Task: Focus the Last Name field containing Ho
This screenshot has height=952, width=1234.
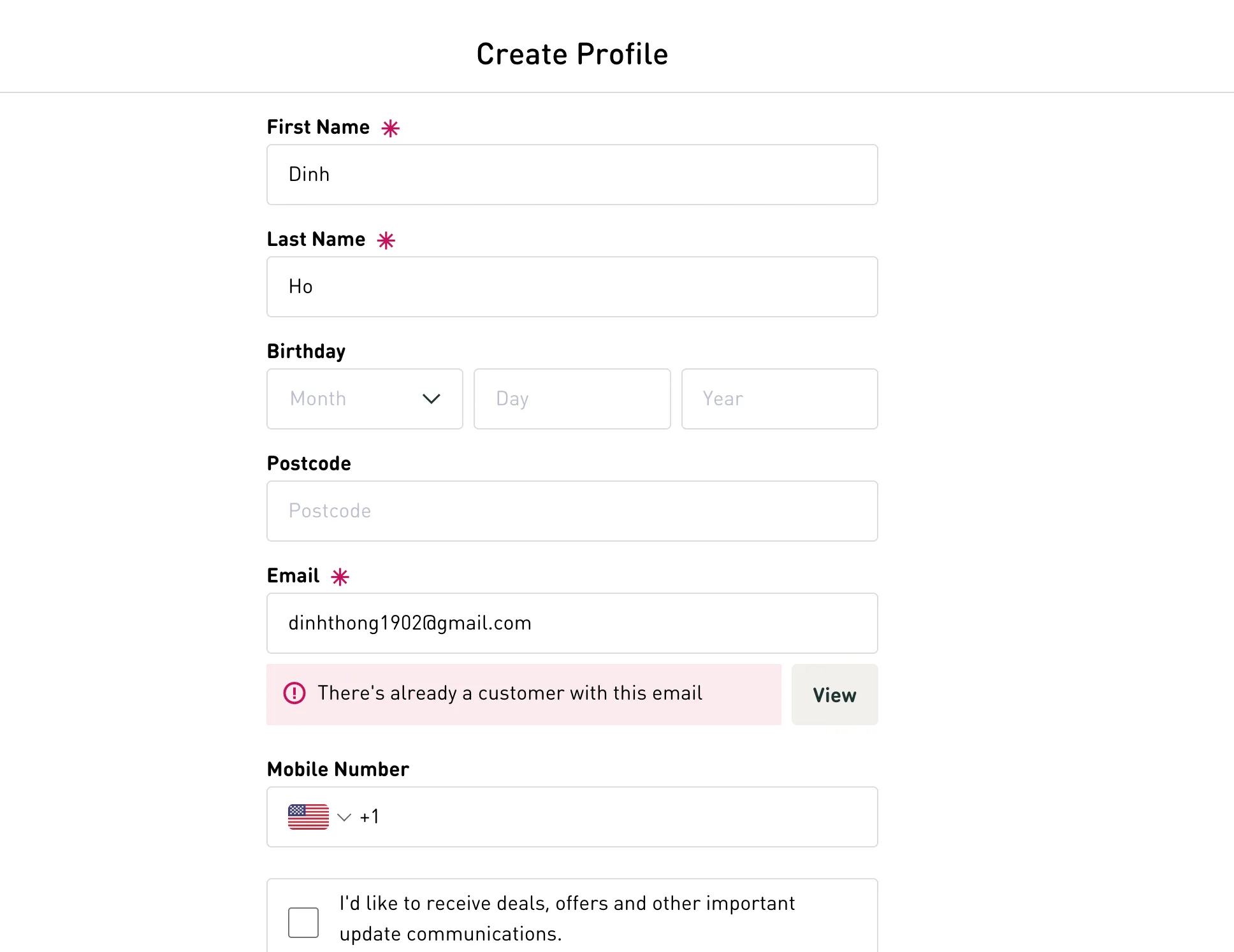Action: coord(572,287)
